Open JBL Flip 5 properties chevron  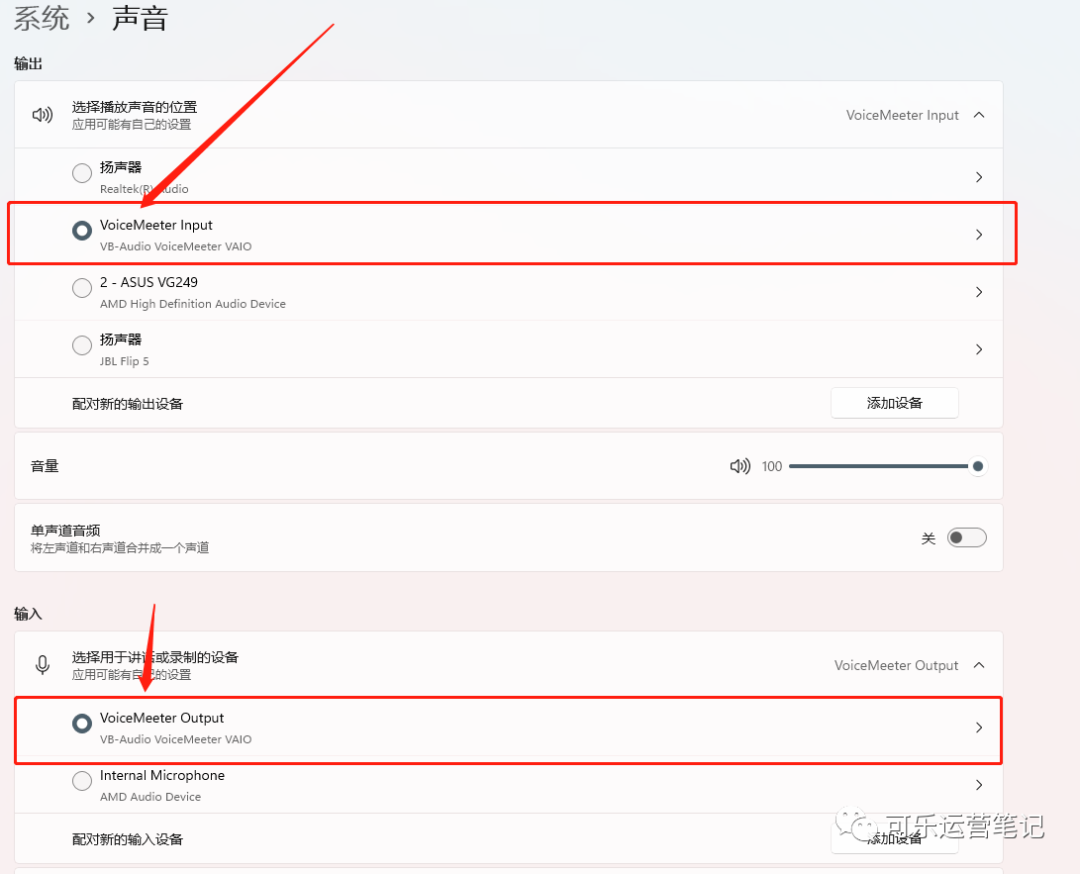pos(979,349)
